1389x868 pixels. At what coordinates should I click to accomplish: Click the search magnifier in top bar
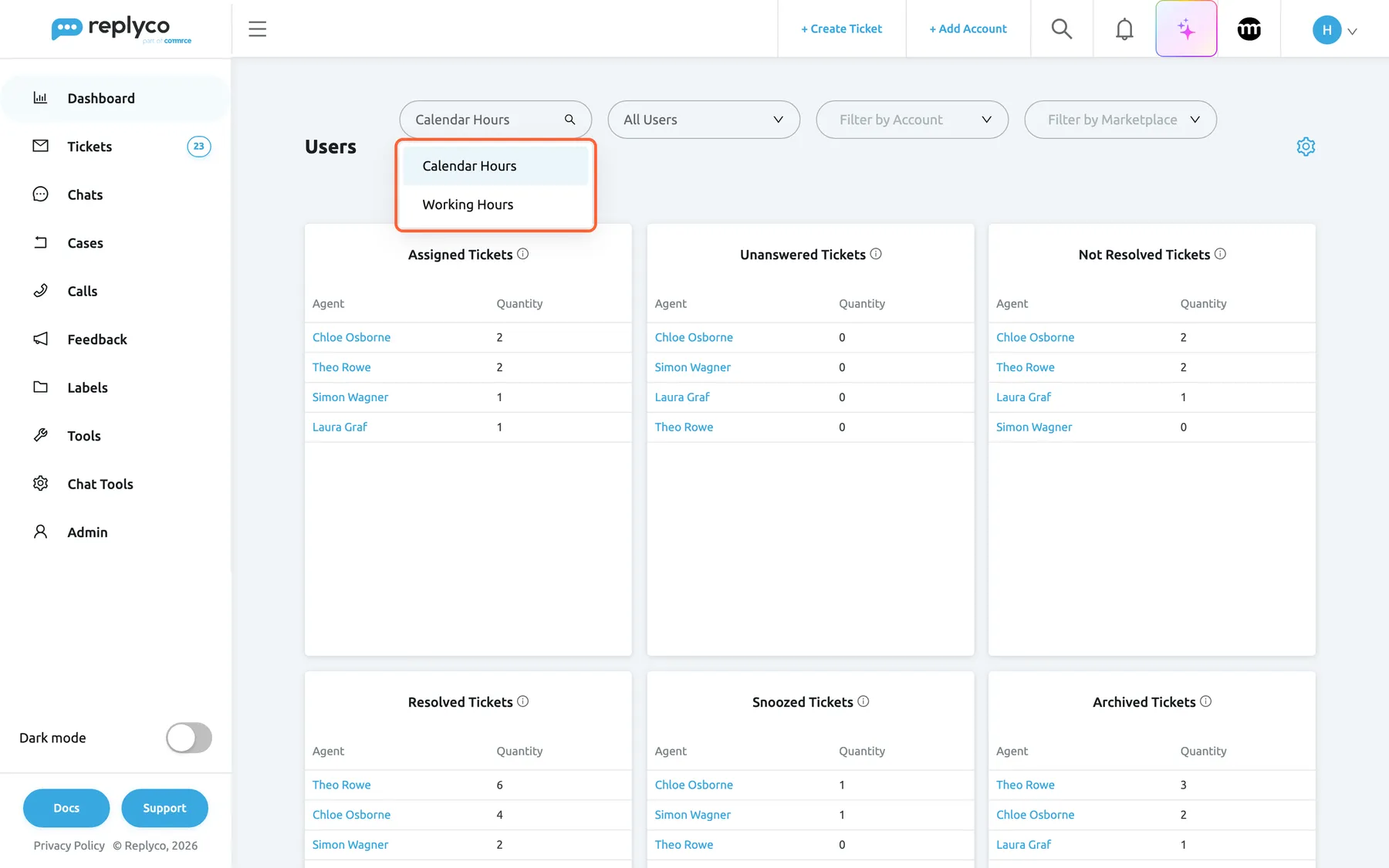click(x=1062, y=29)
